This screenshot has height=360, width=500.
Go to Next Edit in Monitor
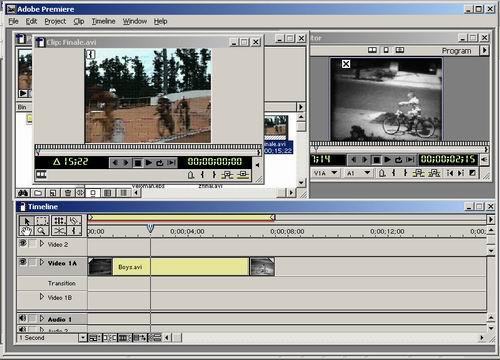pos(461,173)
